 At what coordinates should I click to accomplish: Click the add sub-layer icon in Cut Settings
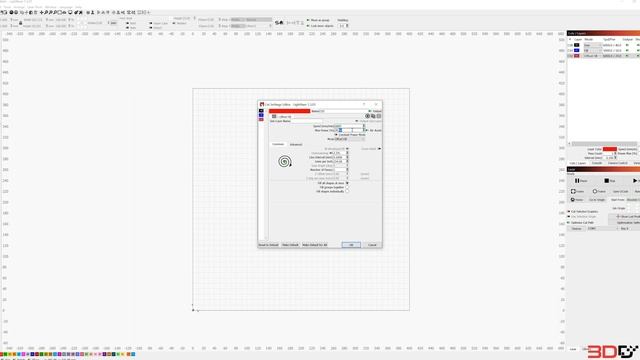point(367,116)
